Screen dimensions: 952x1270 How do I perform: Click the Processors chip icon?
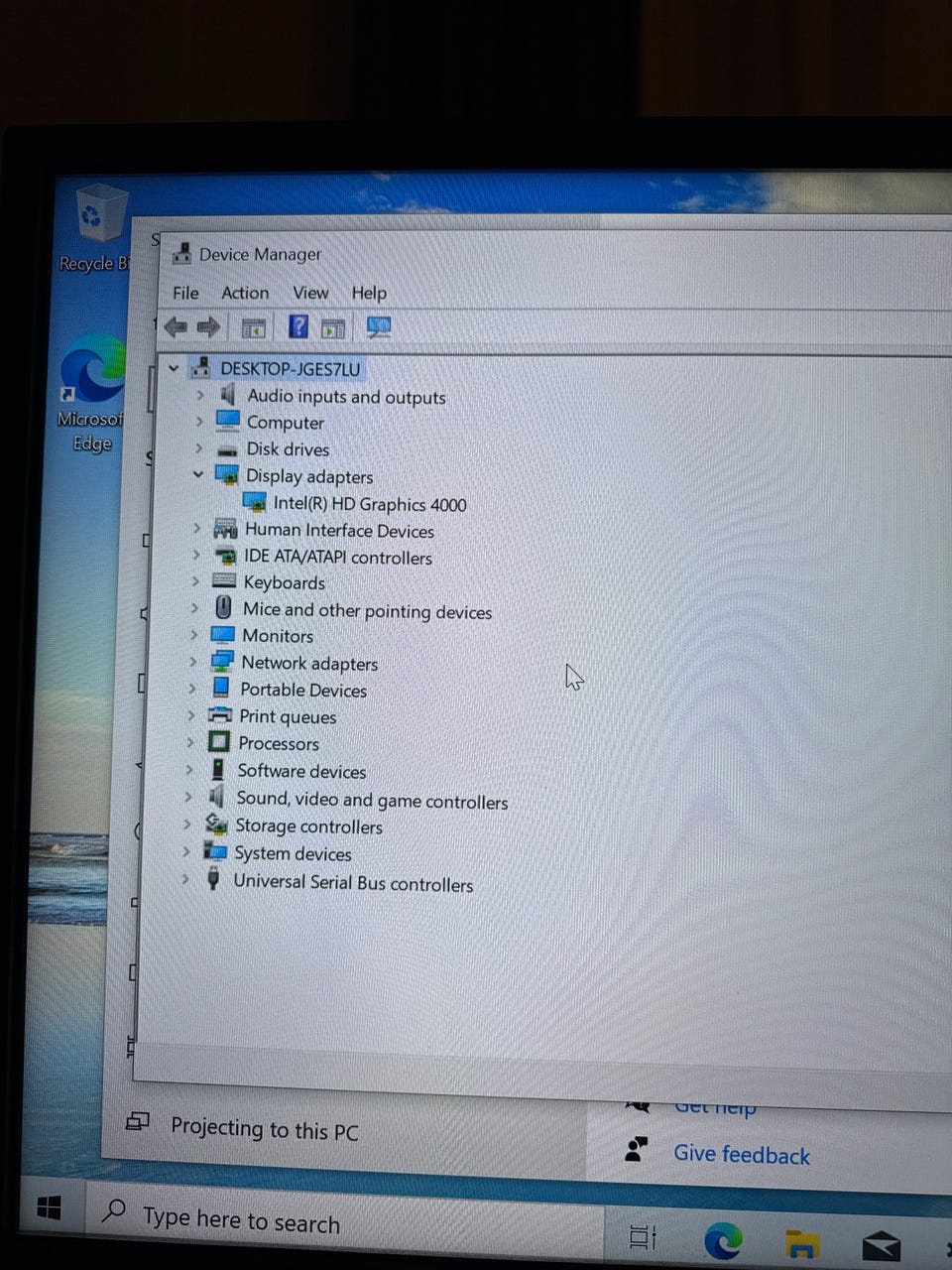pos(219,742)
